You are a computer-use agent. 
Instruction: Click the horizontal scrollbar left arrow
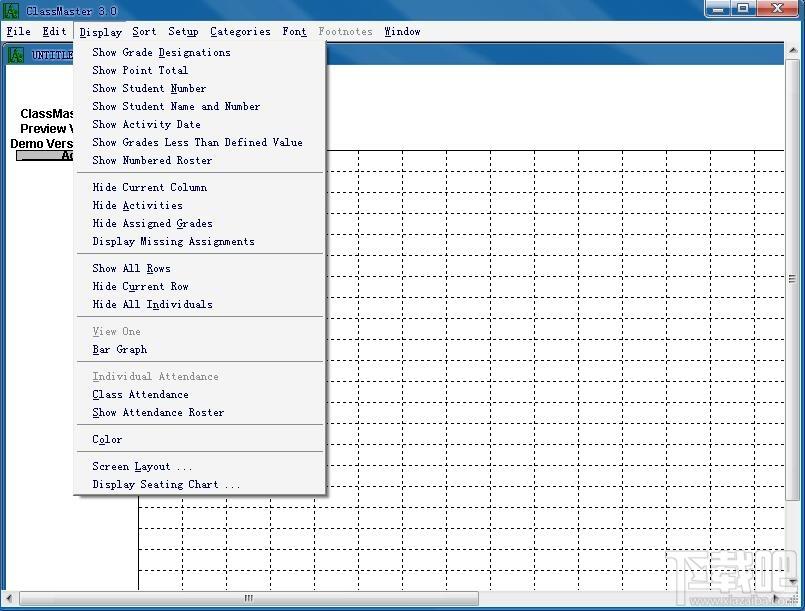click(x=9, y=598)
